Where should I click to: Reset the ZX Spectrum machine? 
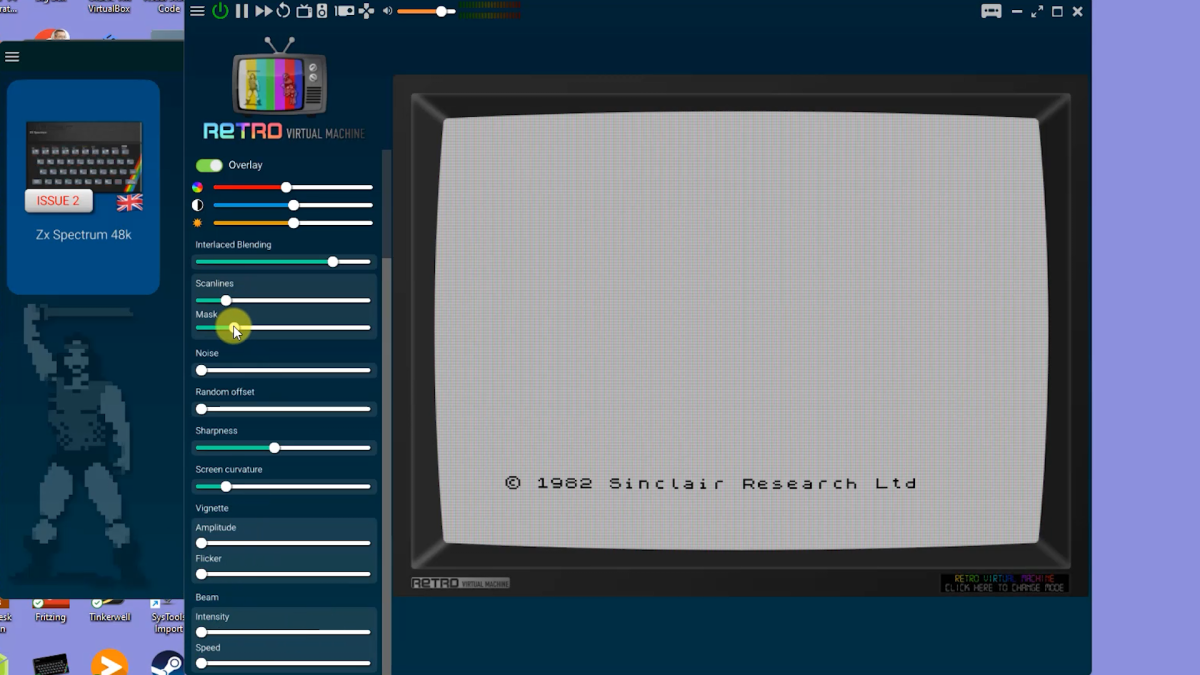point(283,12)
